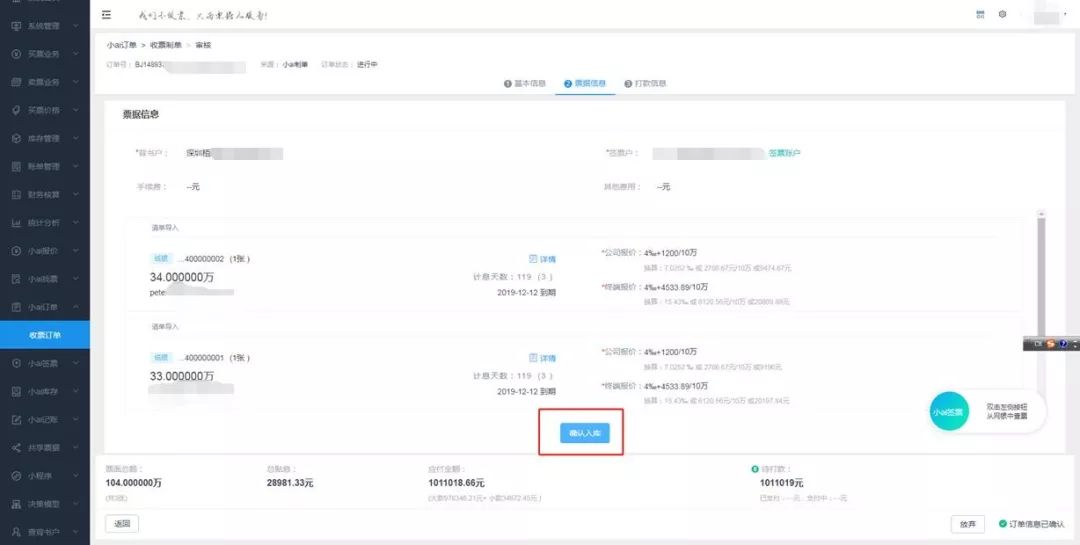1080x545 pixels.
Task: Expand the 卖票业务 menu chevron
Action: 75,82
